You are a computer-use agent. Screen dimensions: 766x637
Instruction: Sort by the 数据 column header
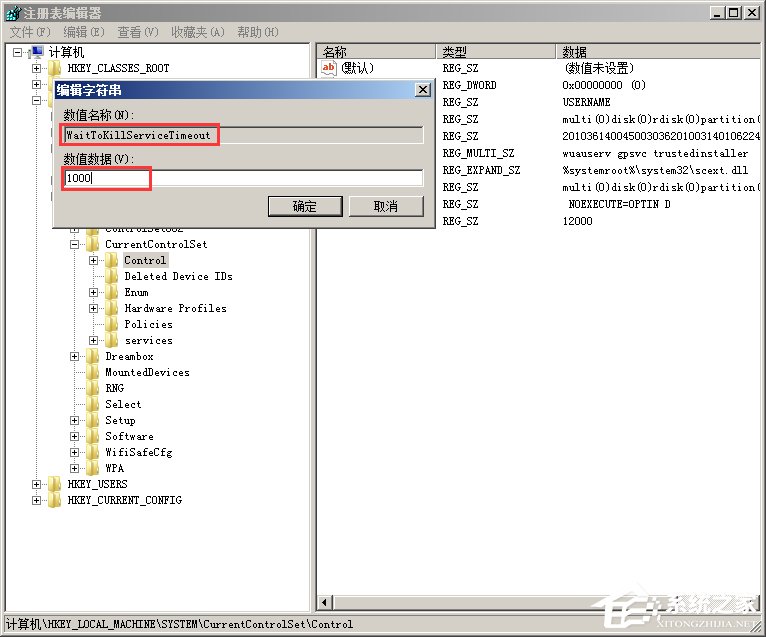click(659, 51)
